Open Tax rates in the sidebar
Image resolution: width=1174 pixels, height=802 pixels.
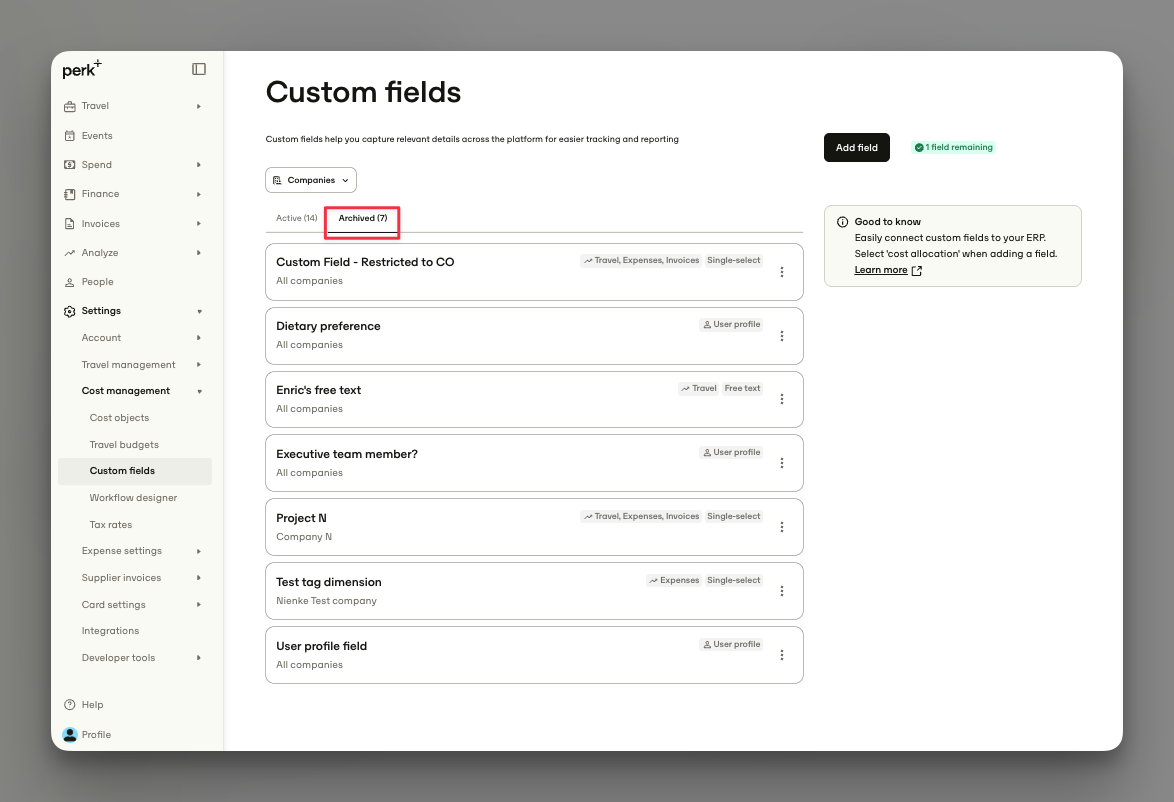tap(111, 525)
